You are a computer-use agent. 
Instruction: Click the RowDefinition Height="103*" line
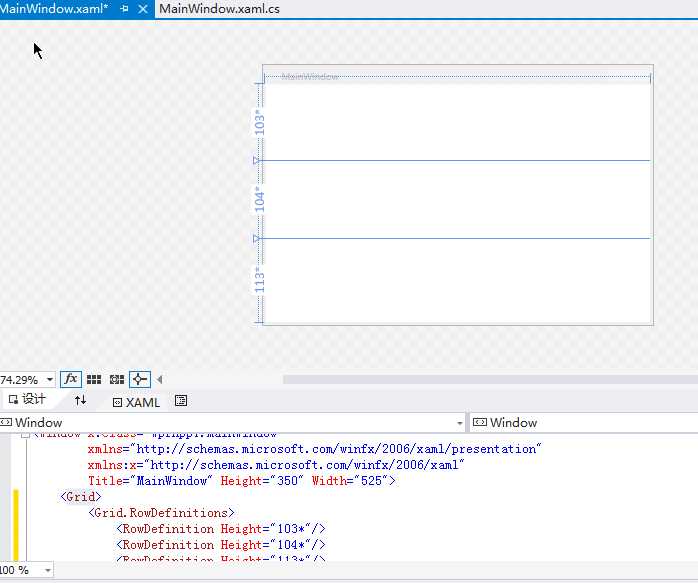point(221,529)
